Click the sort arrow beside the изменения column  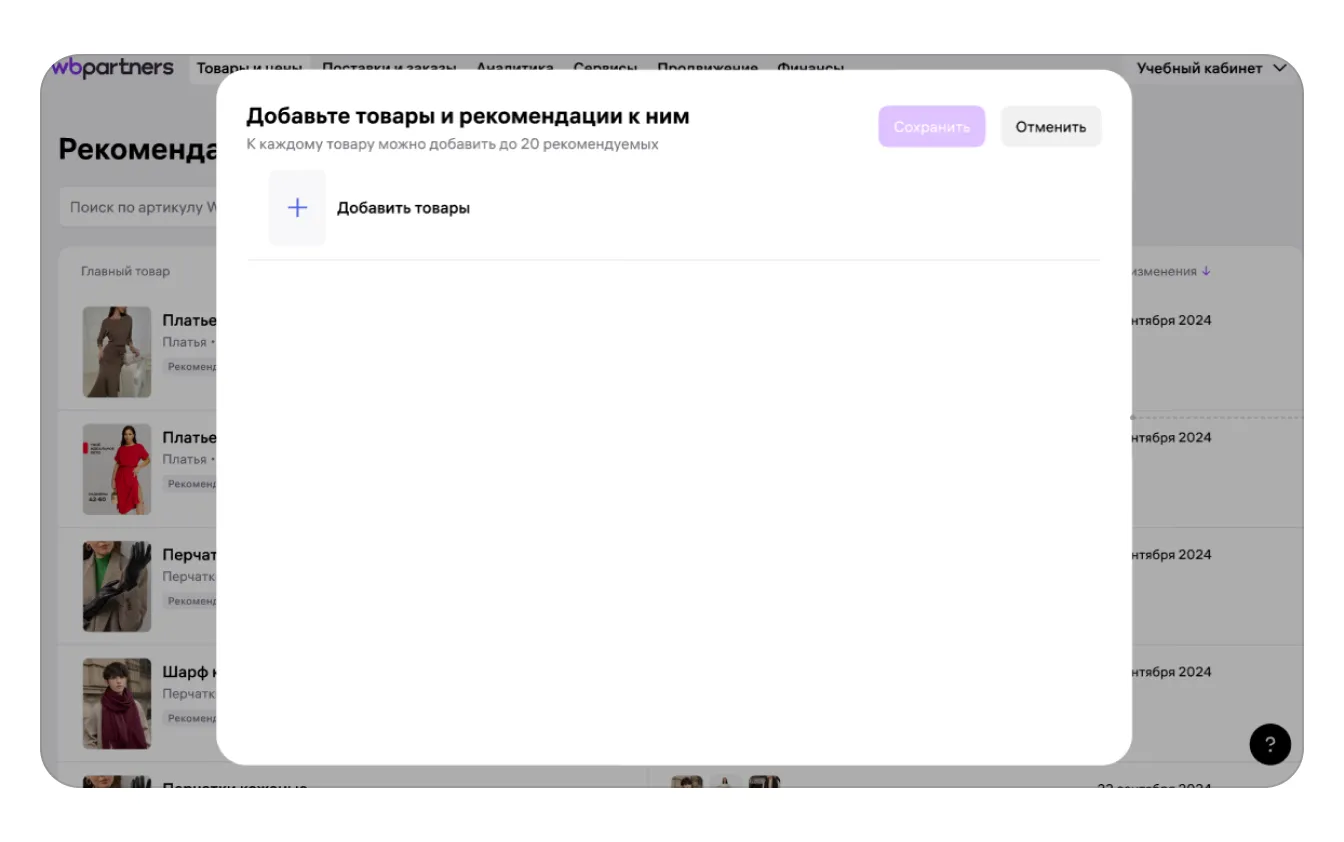pyautogui.click(x=1206, y=271)
